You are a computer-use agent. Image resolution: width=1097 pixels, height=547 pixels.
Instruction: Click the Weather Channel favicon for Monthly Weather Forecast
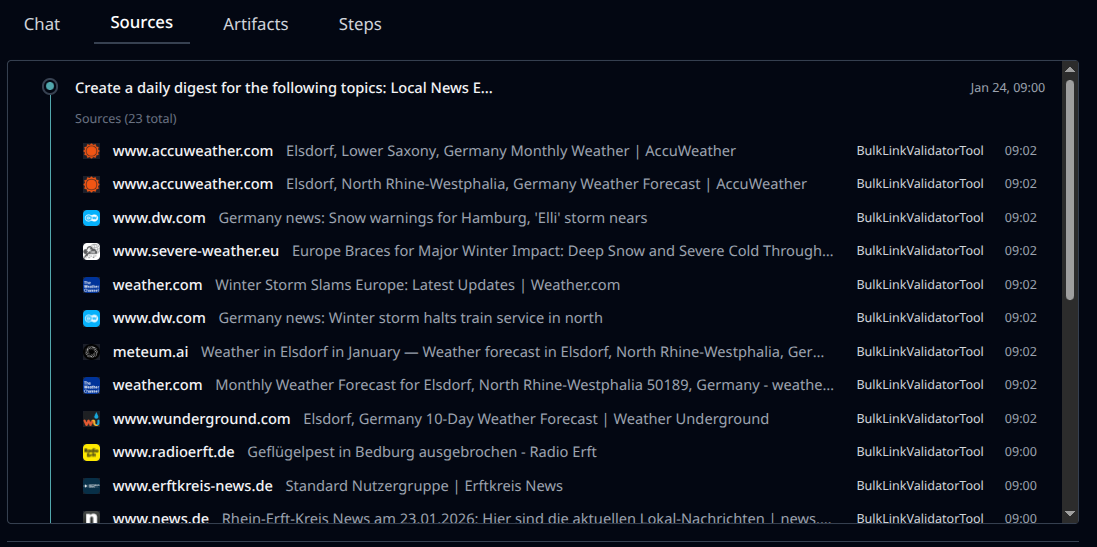point(91,385)
